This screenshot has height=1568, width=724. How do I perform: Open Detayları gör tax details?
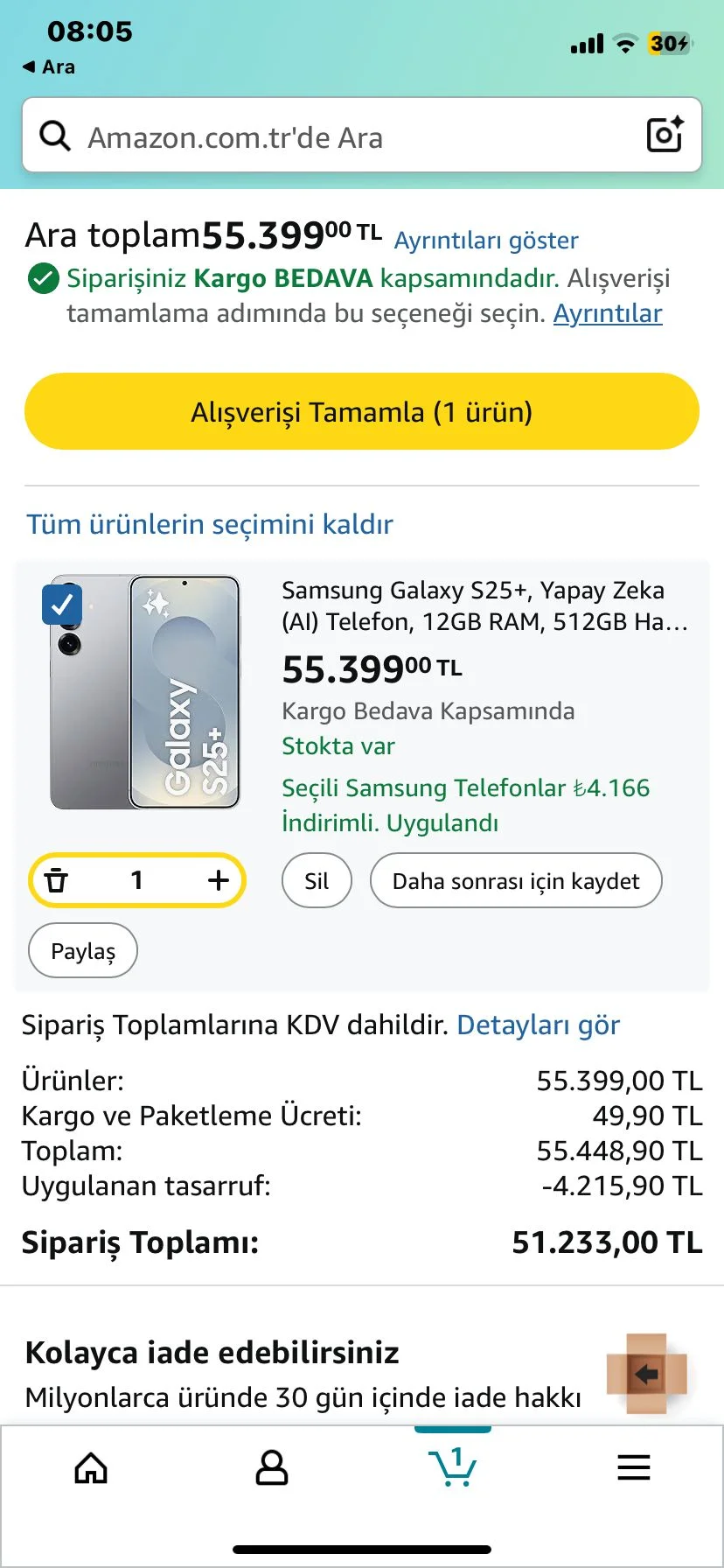pyautogui.click(x=538, y=1025)
